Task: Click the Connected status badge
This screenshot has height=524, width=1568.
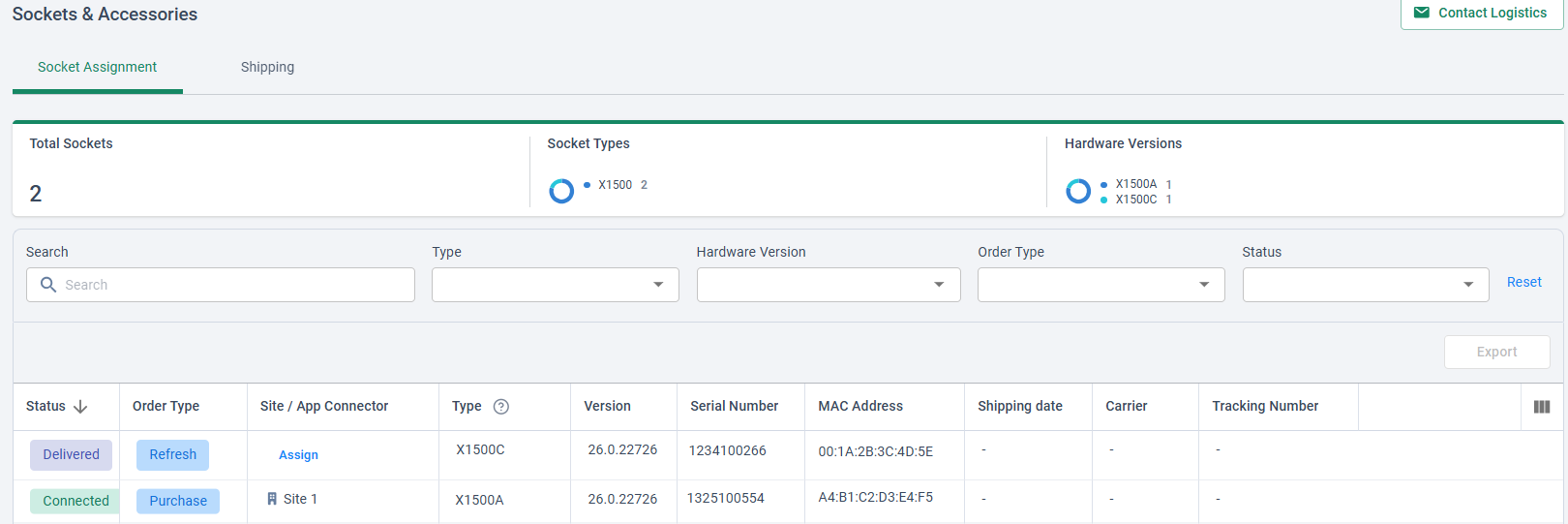Action: click(x=75, y=501)
